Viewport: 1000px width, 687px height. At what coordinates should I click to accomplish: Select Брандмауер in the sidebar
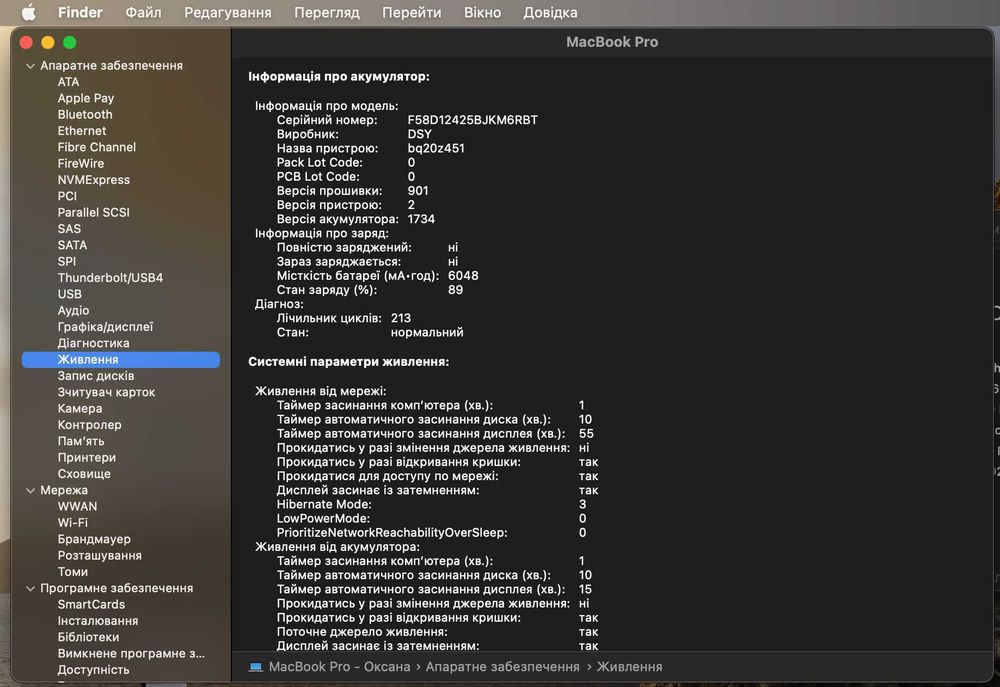[x=94, y=539]
